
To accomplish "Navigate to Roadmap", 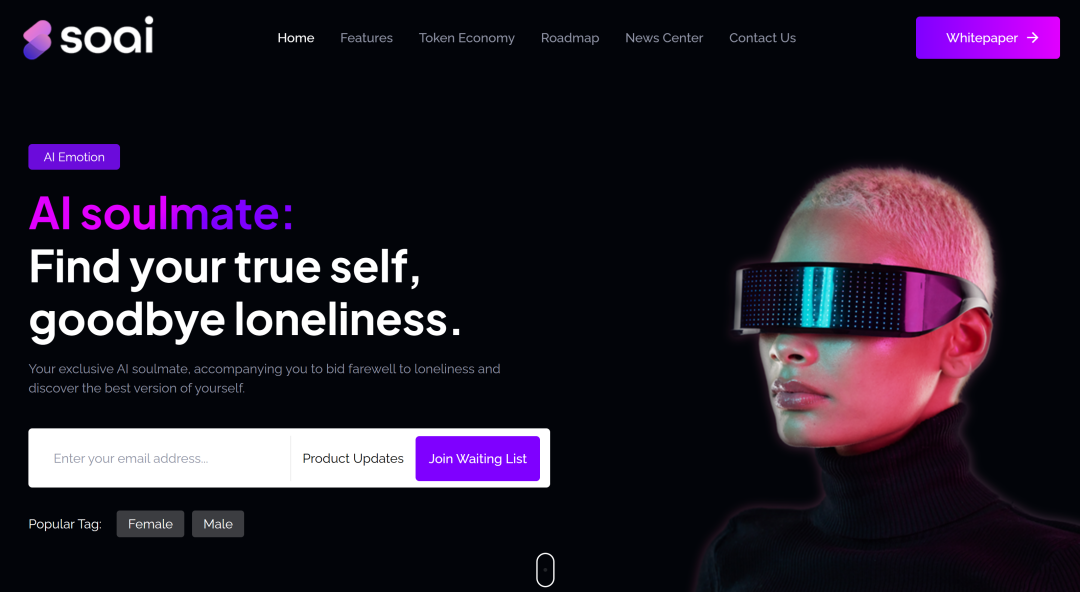I will 570,38.
